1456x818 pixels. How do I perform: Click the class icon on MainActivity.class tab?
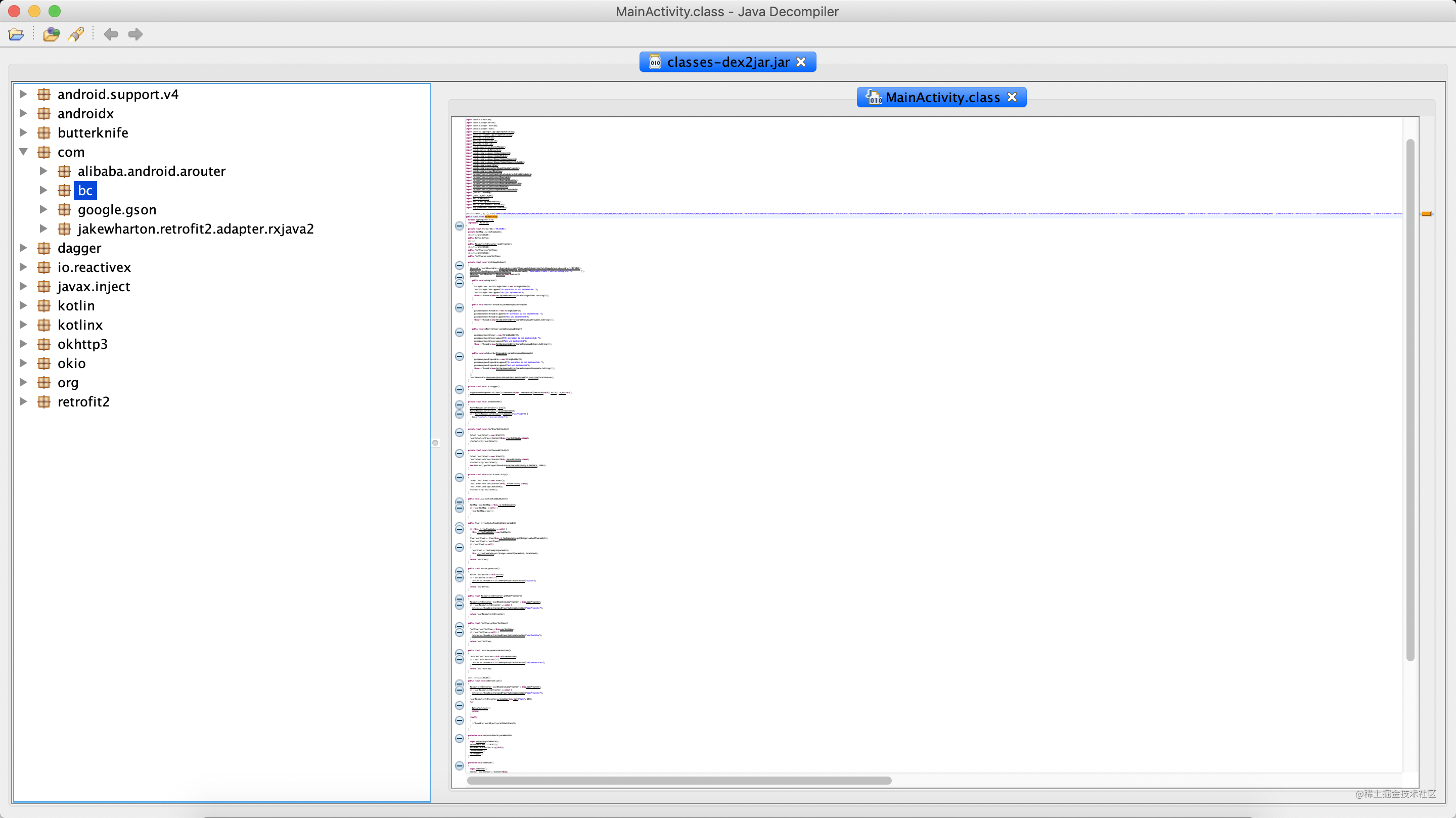click(x=874, y=97)
